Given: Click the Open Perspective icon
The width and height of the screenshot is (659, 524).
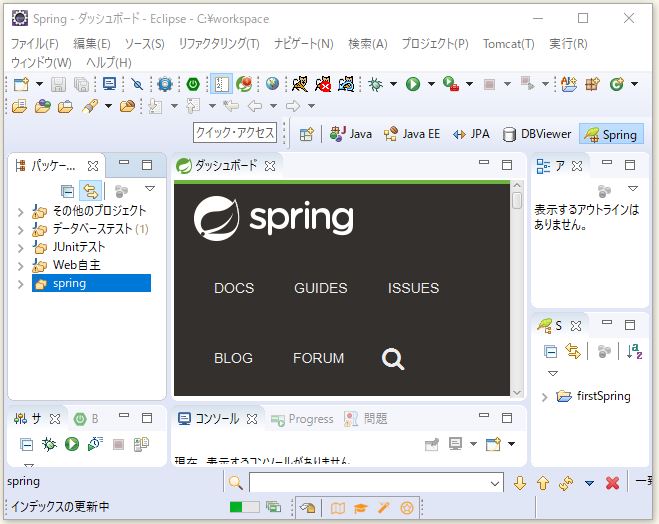Looking at the screenshot, I should pos(307,134).
